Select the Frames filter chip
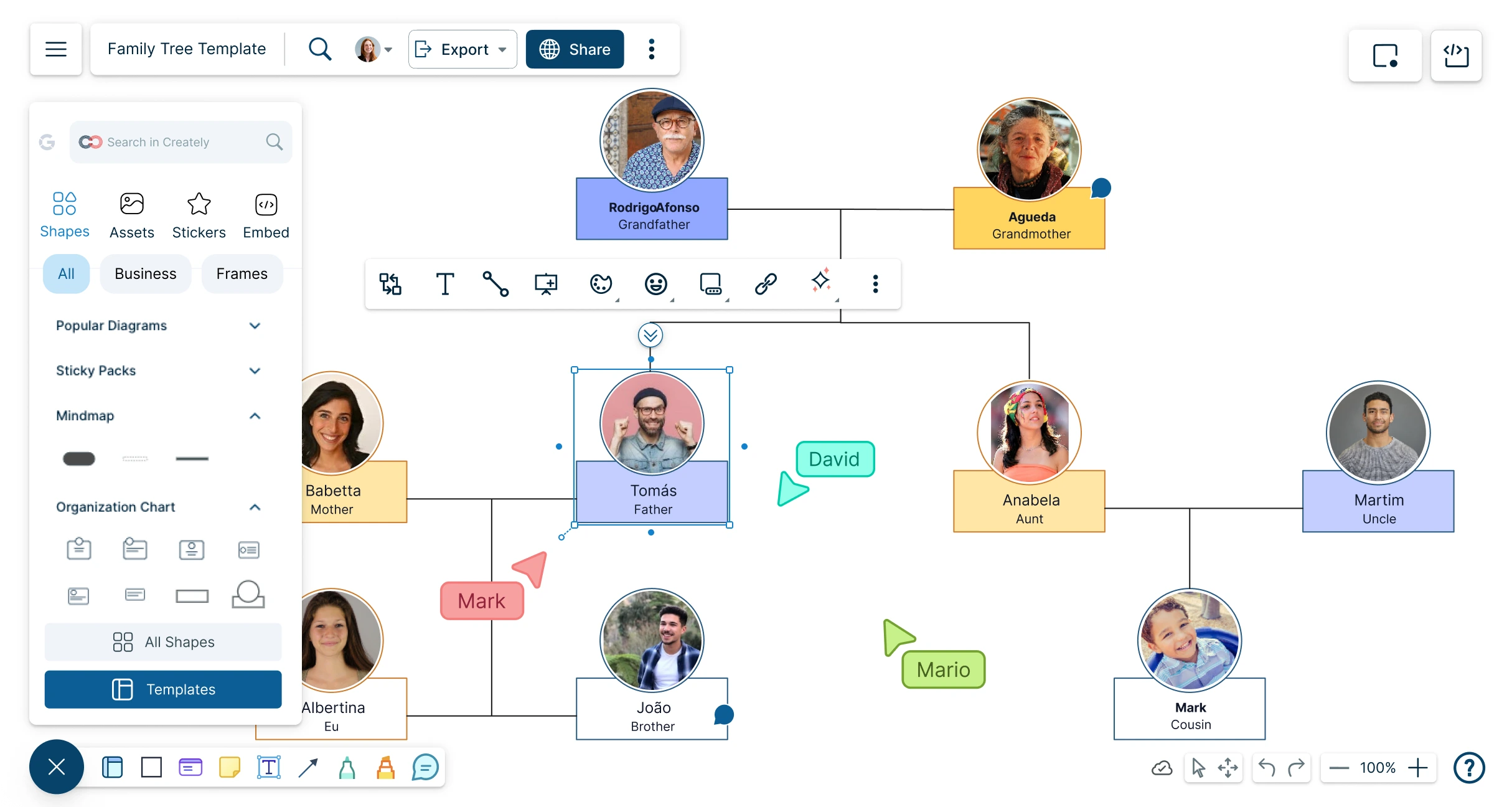 (x=242, y=274)
